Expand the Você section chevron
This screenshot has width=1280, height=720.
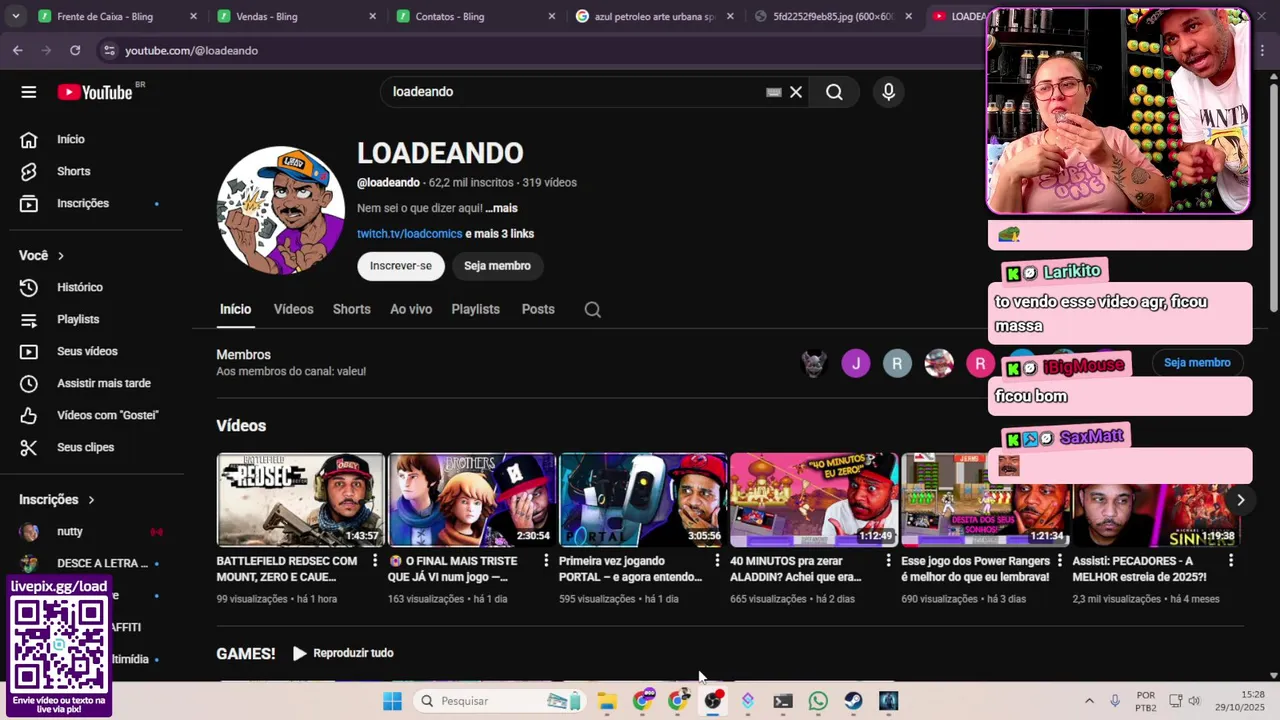[x=61, y=256]
